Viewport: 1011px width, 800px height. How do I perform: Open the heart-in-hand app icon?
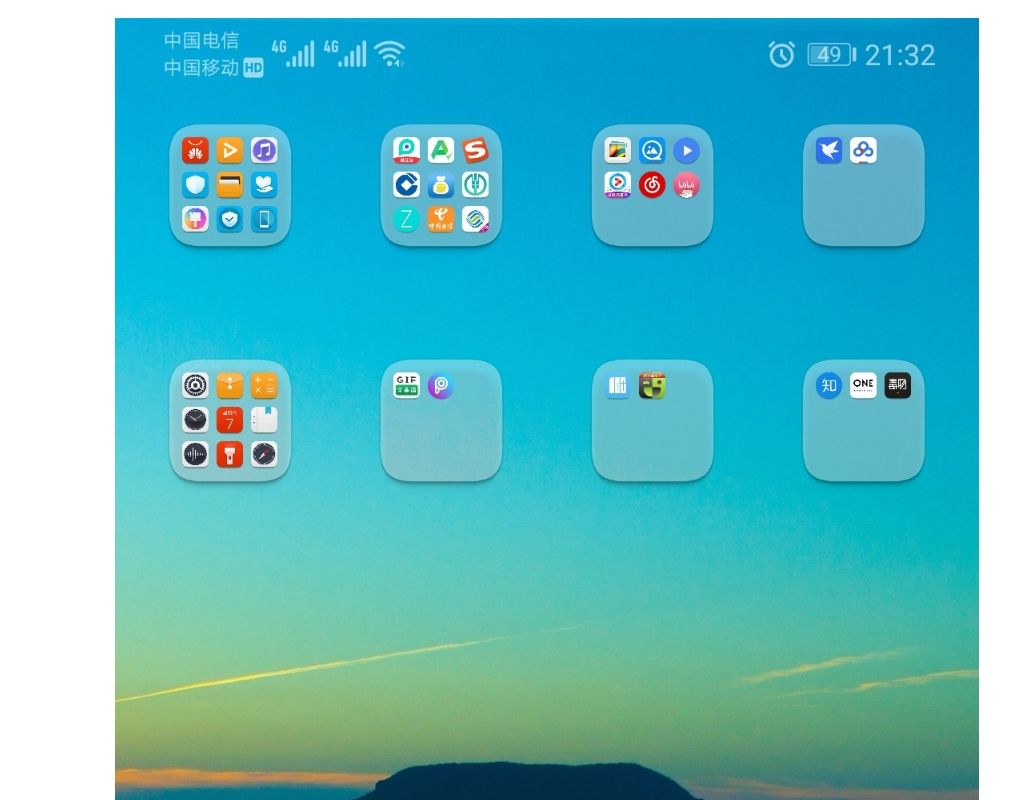tap(264, 185)
